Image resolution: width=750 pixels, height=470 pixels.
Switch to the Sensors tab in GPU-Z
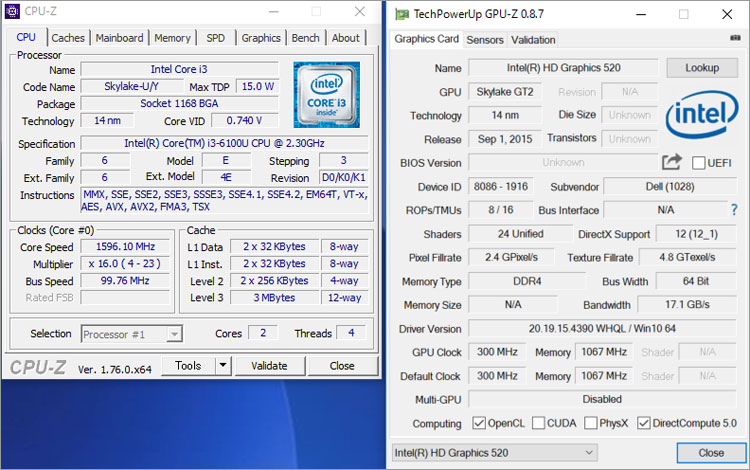tap(485, 40)
